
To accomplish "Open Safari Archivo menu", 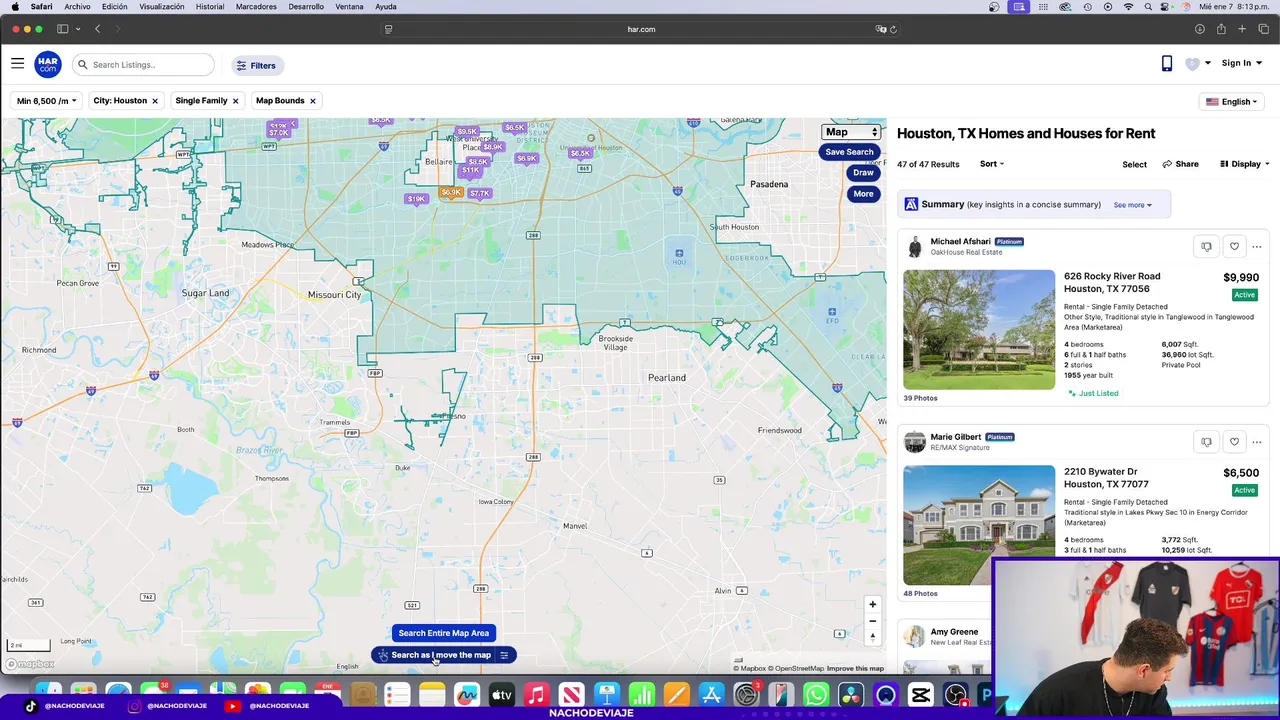I will click(77, 7).
